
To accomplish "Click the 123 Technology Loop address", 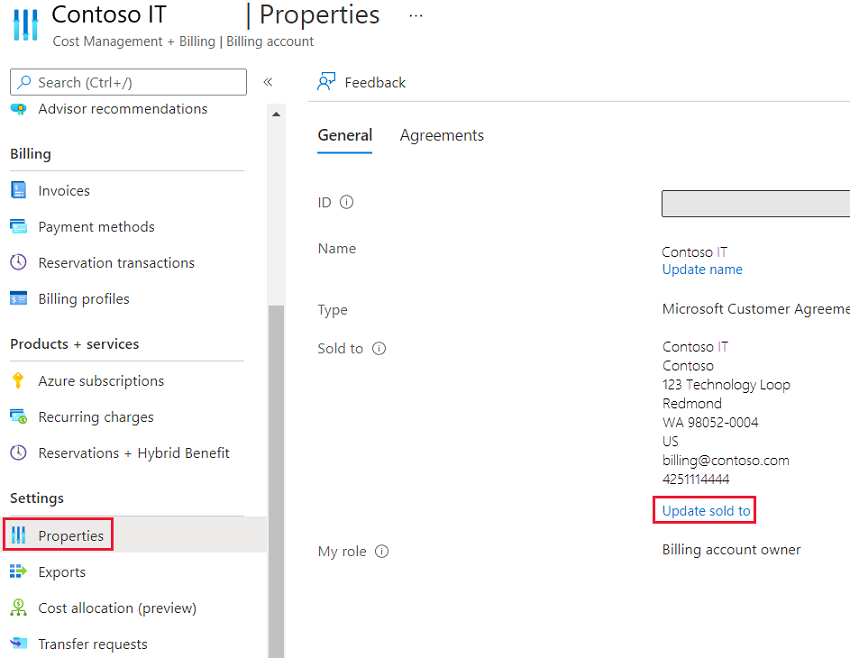I will [x=726, y=384].
